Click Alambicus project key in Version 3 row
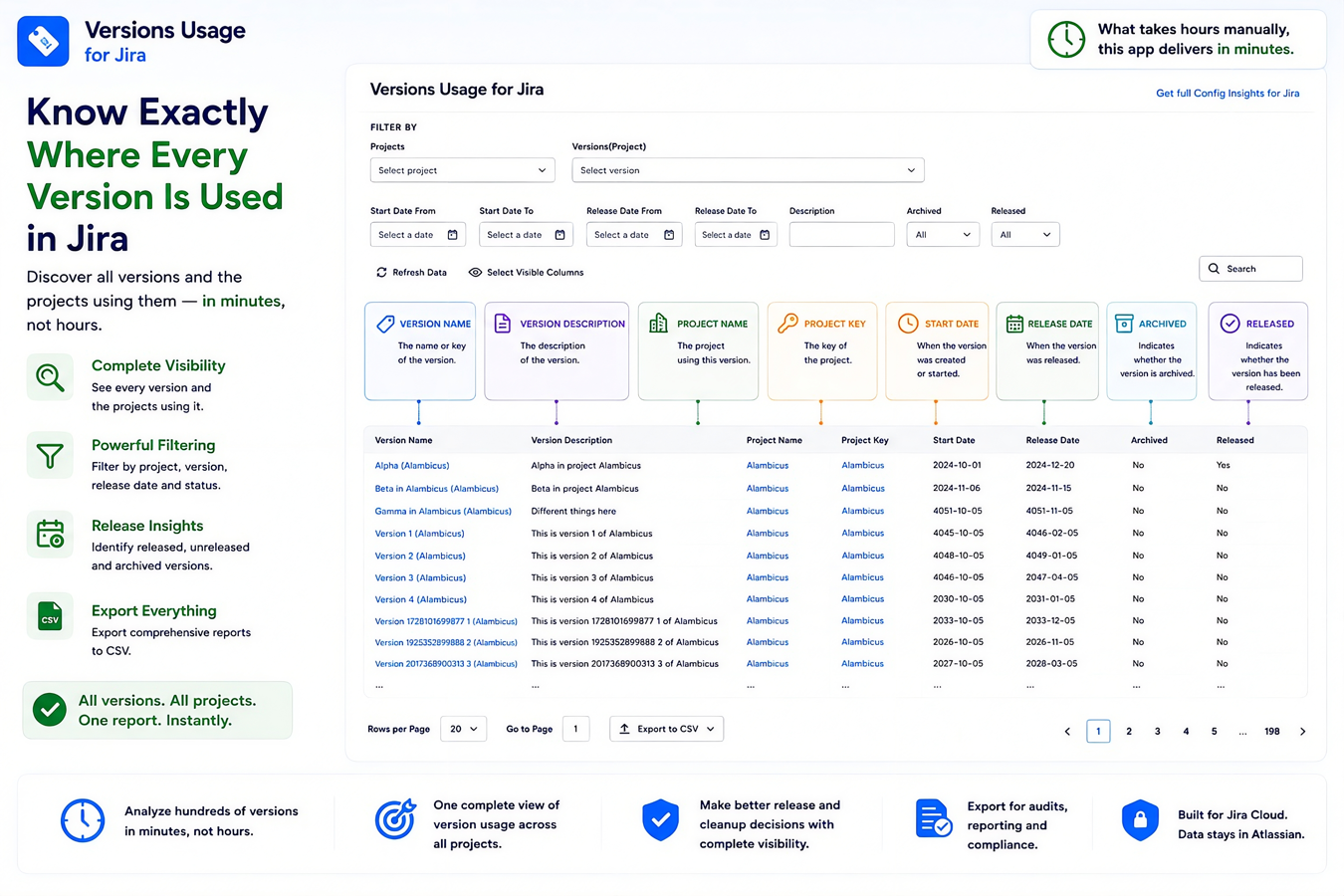Image resolution: width=1344 pixels, height=896 pixels. [x=862, y=577]
